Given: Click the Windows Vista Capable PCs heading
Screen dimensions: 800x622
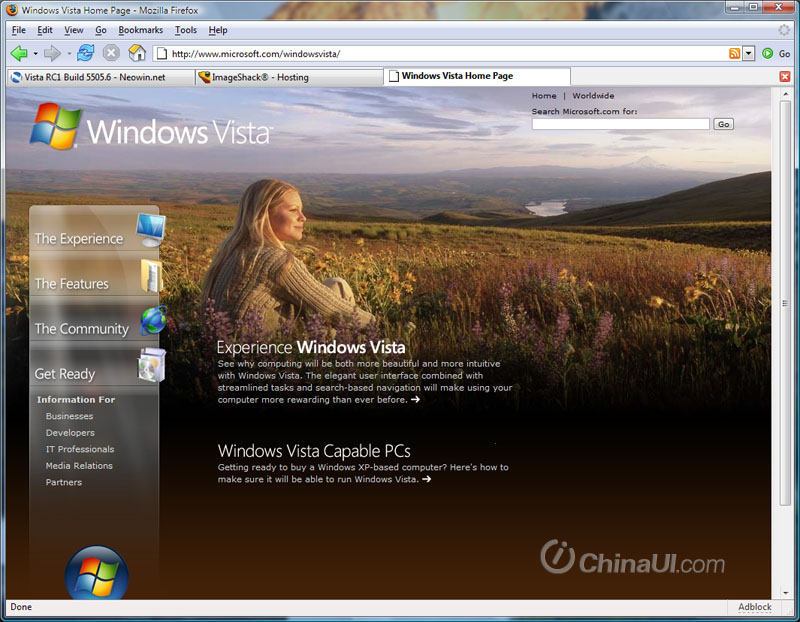Looking at the screenshot, I should 314,451.
